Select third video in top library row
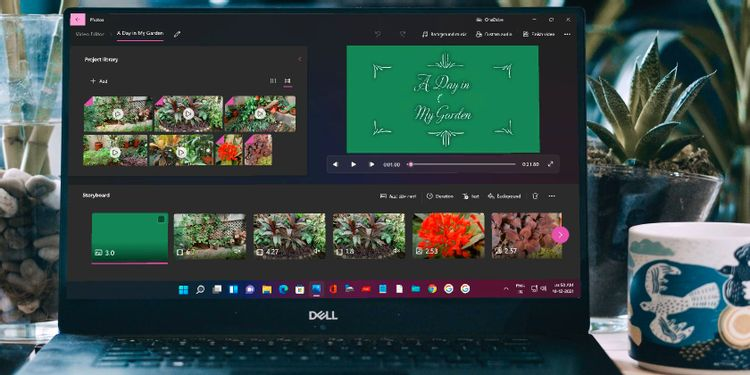This screenshot has width=750, height=375. (260, 114)
